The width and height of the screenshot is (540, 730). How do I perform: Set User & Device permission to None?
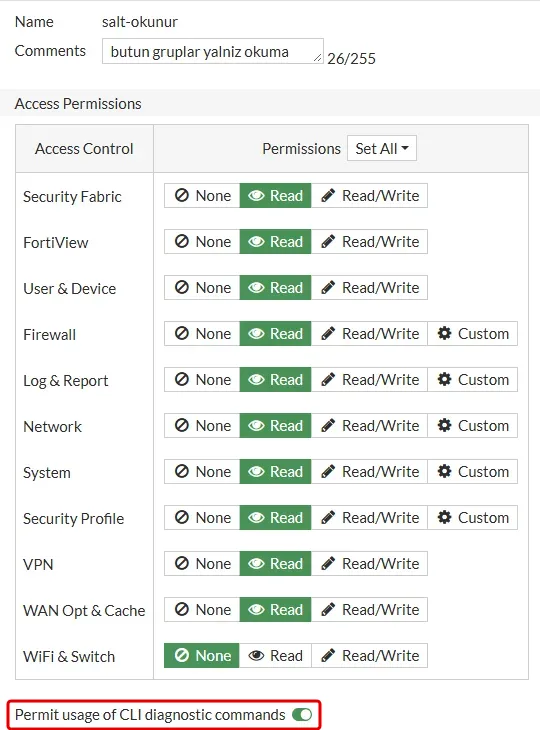(202, 288)
